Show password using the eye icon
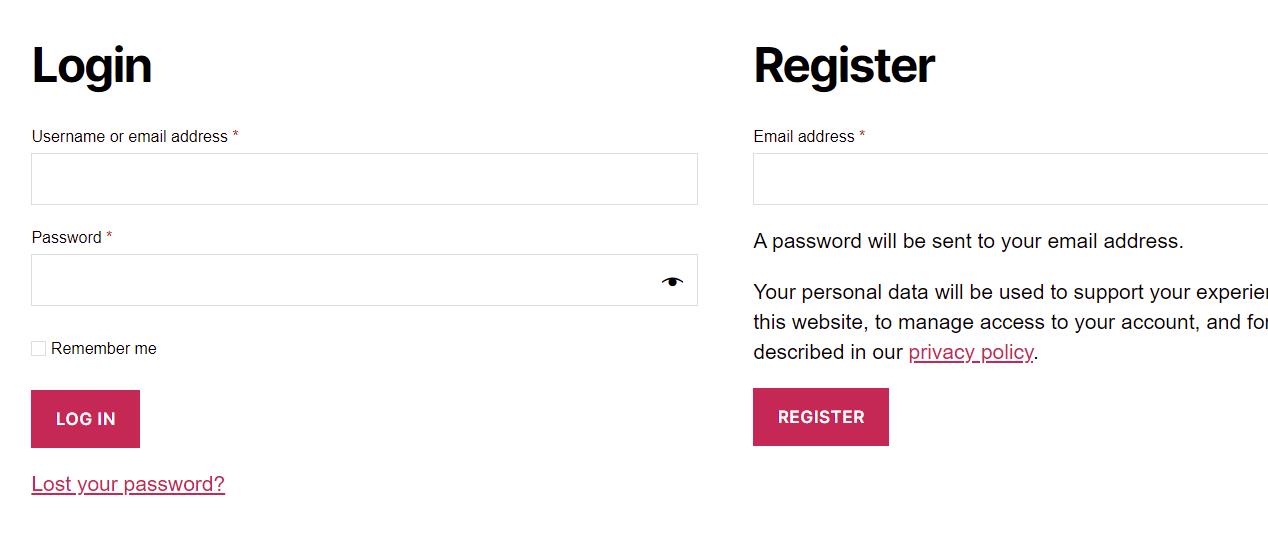Image resolution: width=1268 pixels, height=543 pixels. pyautogui.click(x=672, y=282)
